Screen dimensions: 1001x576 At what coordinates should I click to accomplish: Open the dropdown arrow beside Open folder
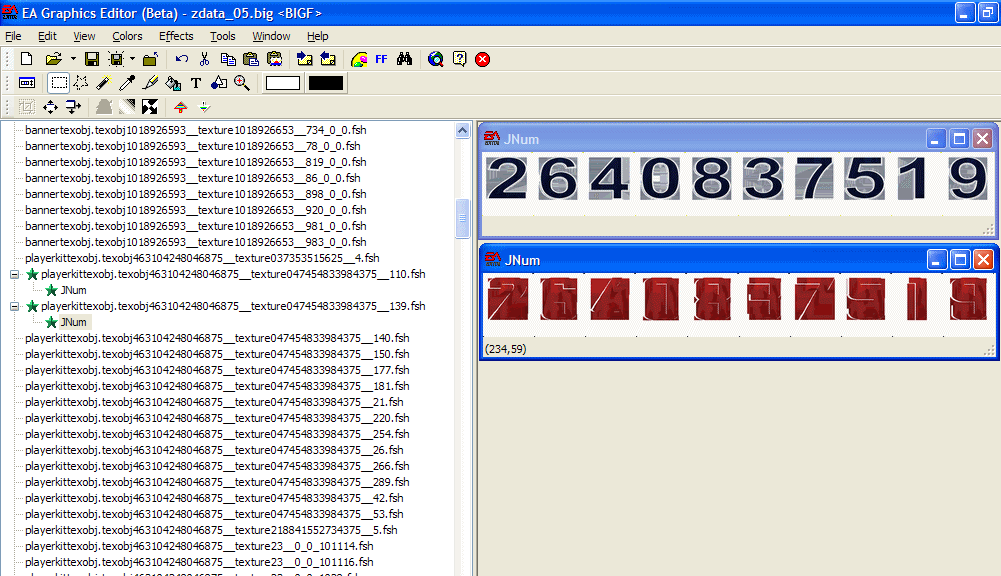[72, 60]
